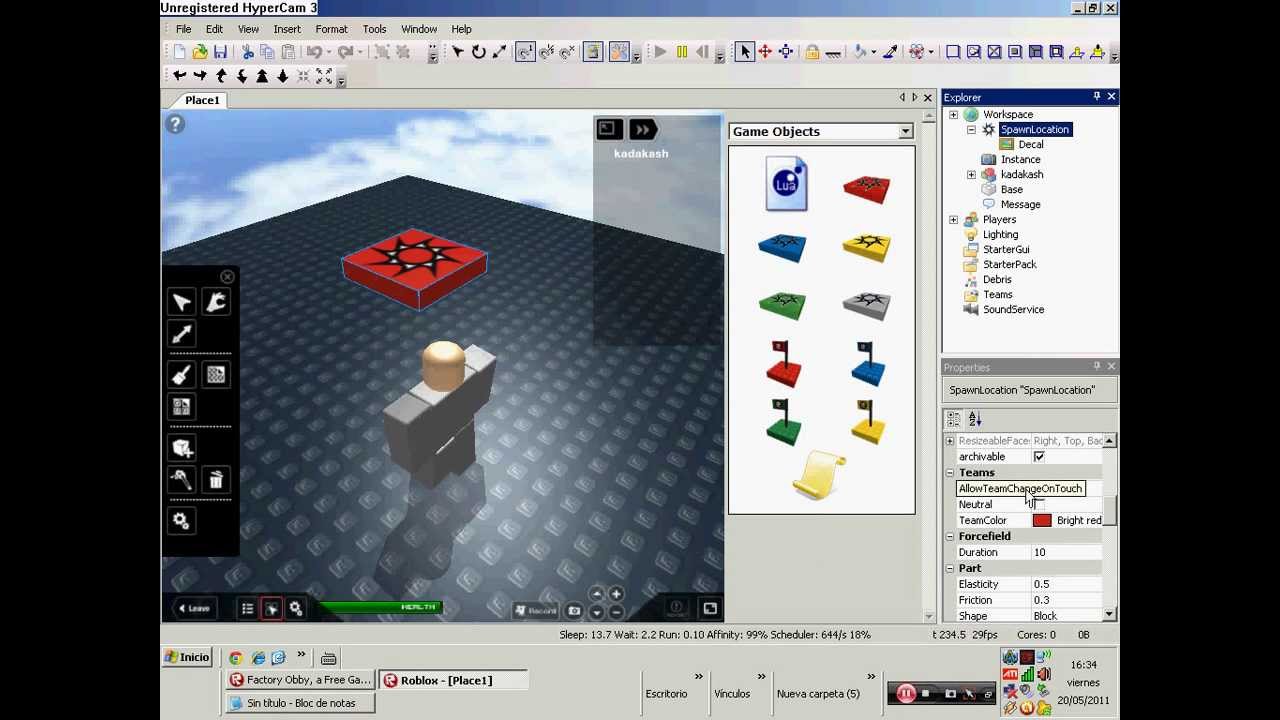This screenshot has height=720, width=1280.
Task: Open the Bloc de notas taskbar item
Action: point(300,703)
